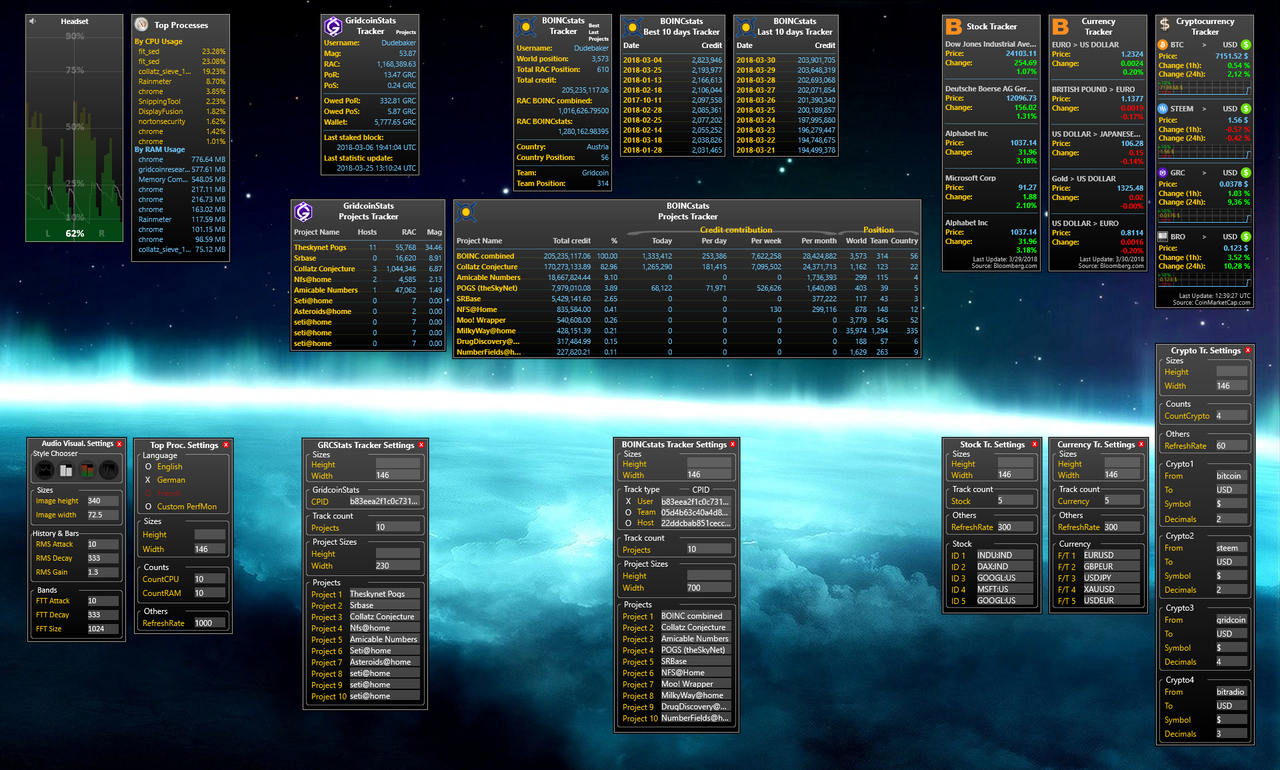The image size is (1280, 770).
Task: Click the Headset volume level bar
Action: click(x=74, y=233)
